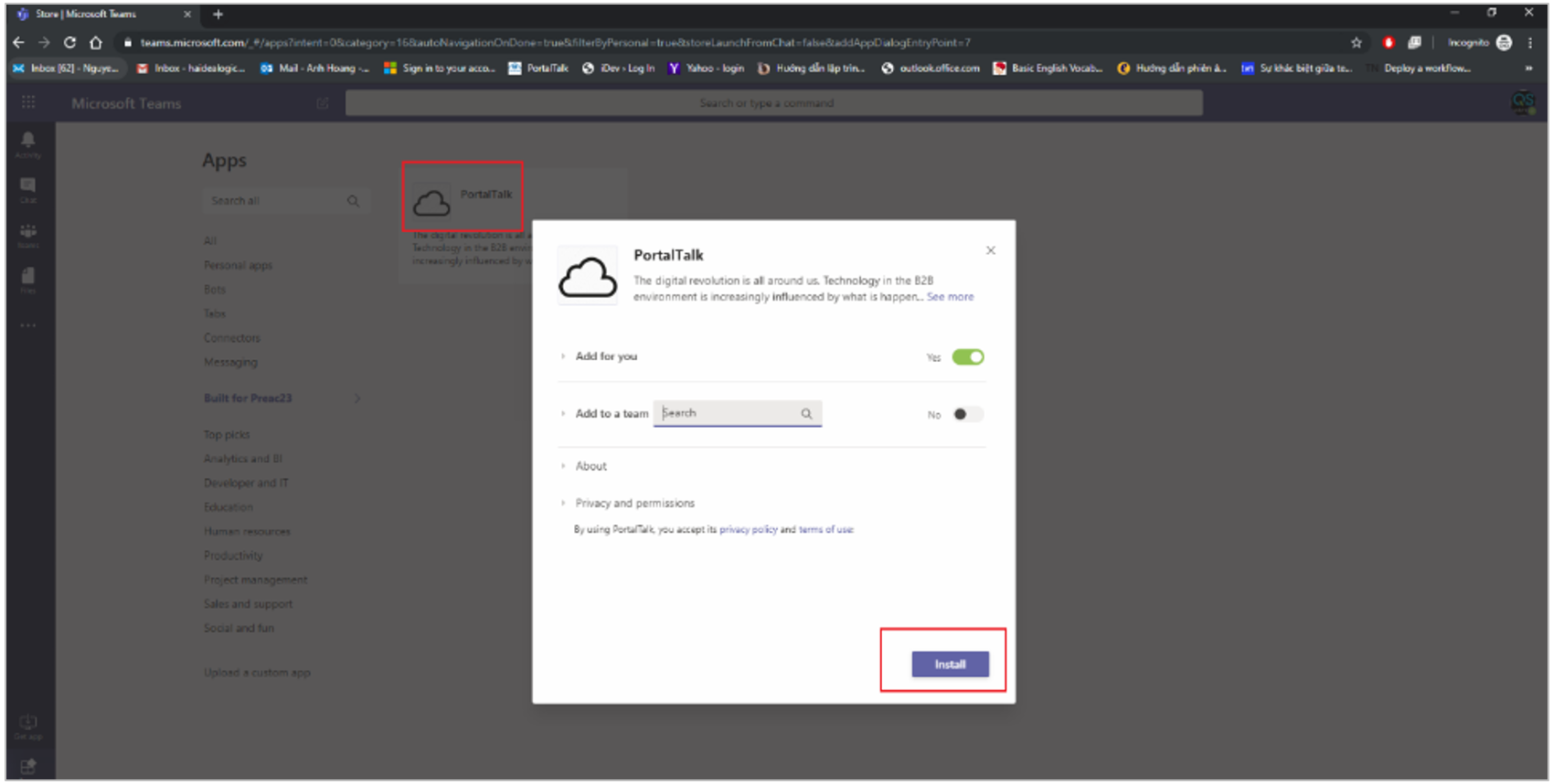This screenshot has height=784, width=1553.
Task: Expand the Add for you section
Action: click(x=563, y=356)
